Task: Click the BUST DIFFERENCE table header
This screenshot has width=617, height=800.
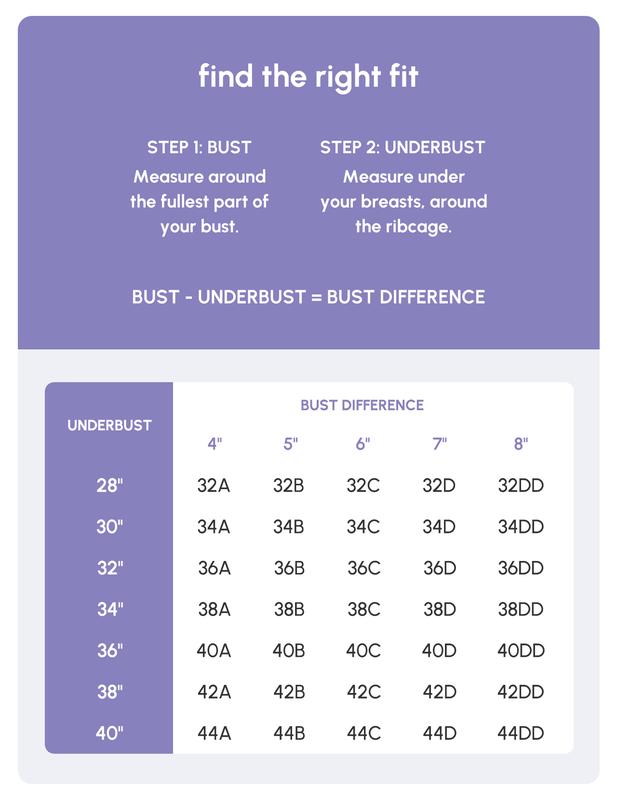Action: [362, 405]
